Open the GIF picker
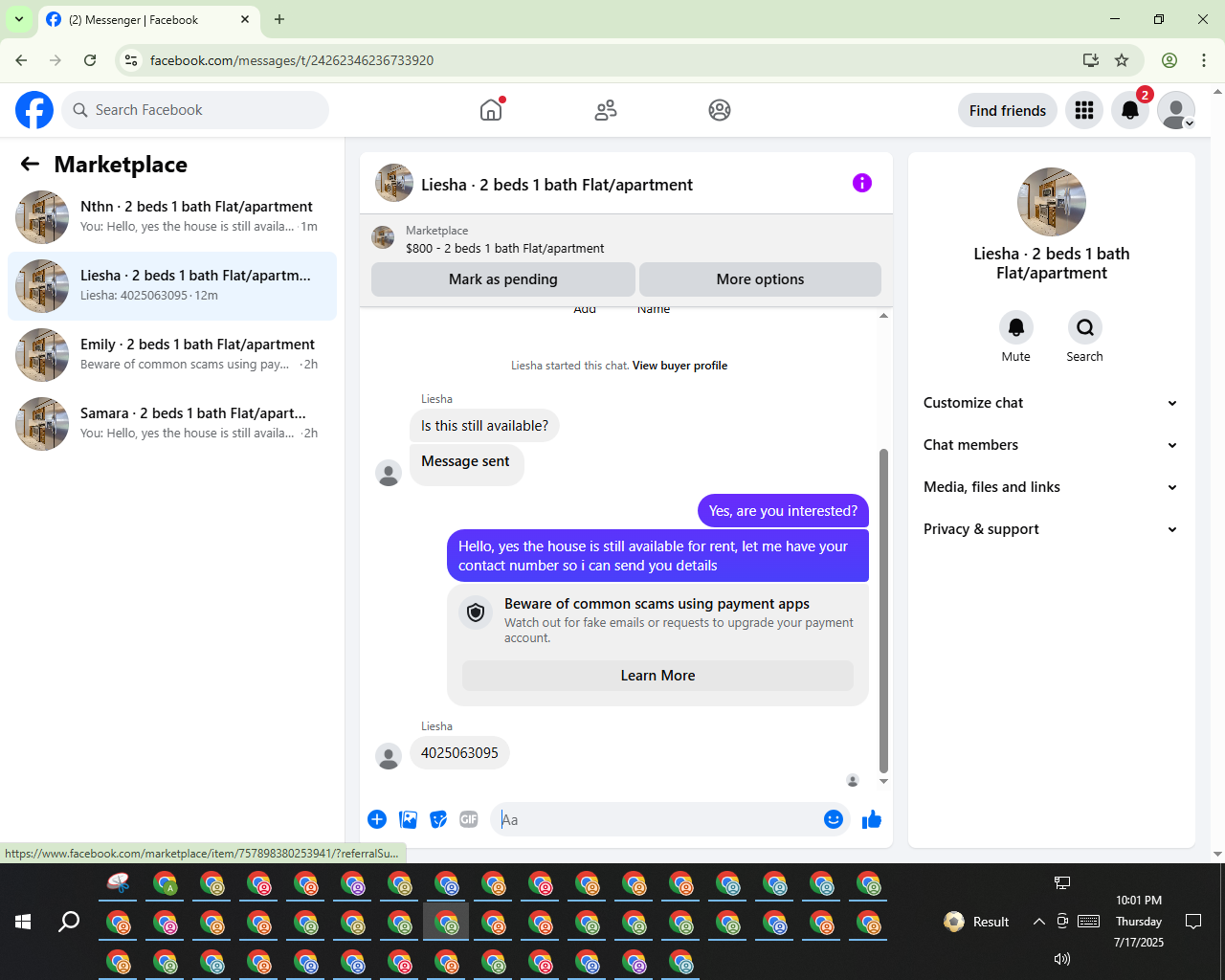Image resolution: width=1225 pixels, height=980 pixels. coord(469,819)
